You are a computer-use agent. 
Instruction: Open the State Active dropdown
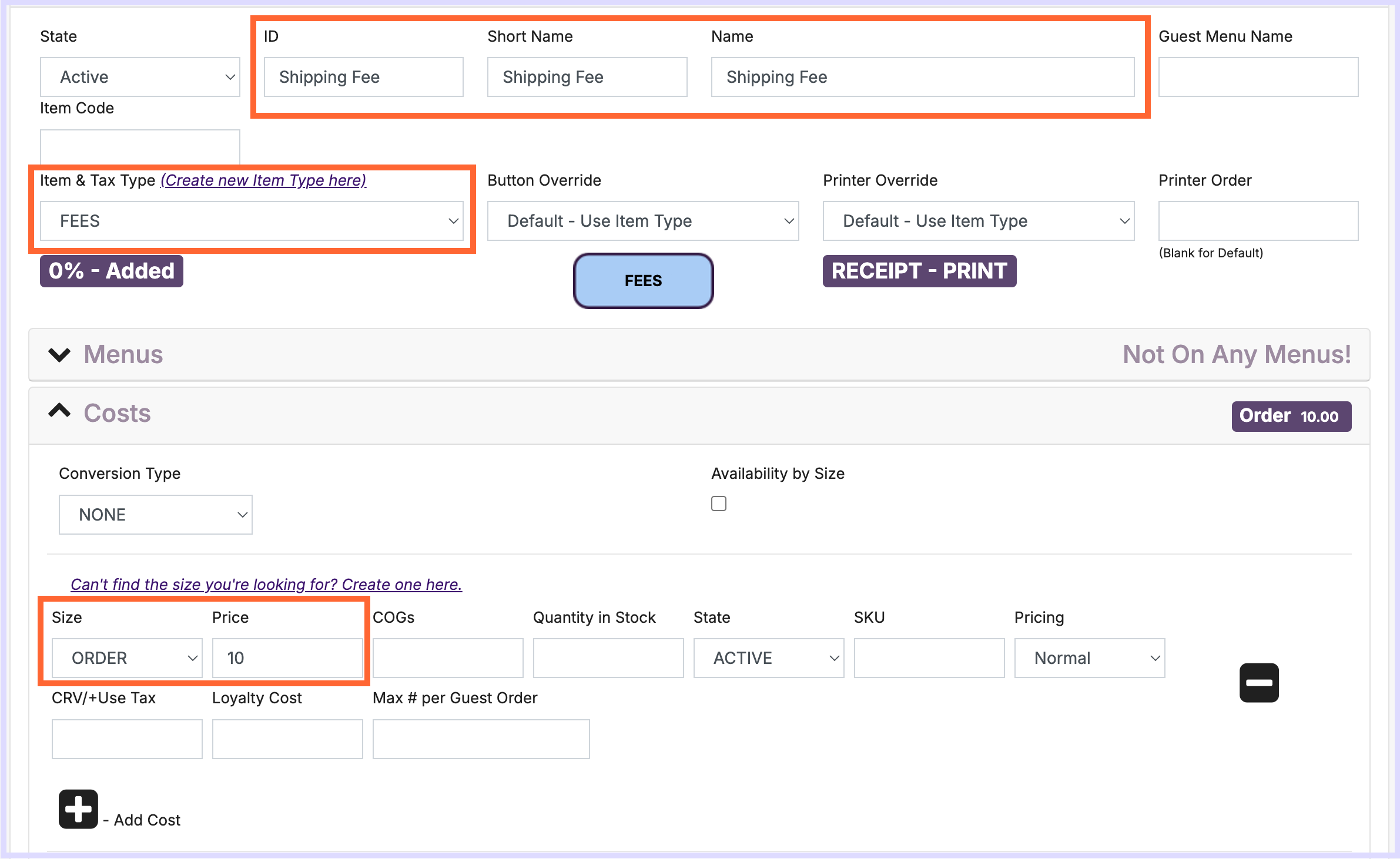[140, 77]
